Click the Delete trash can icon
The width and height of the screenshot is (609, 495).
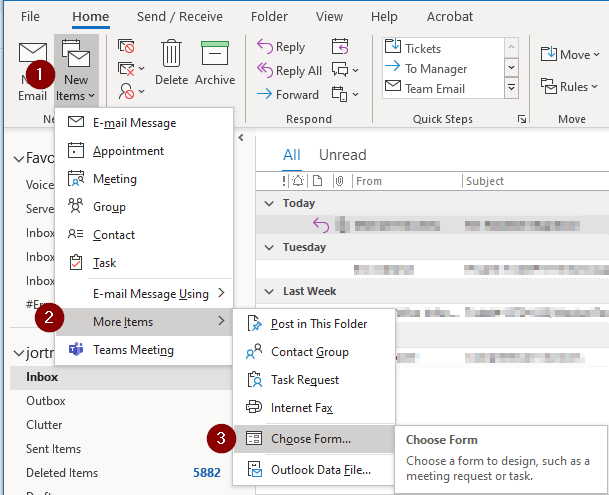[x=171, y=54]
